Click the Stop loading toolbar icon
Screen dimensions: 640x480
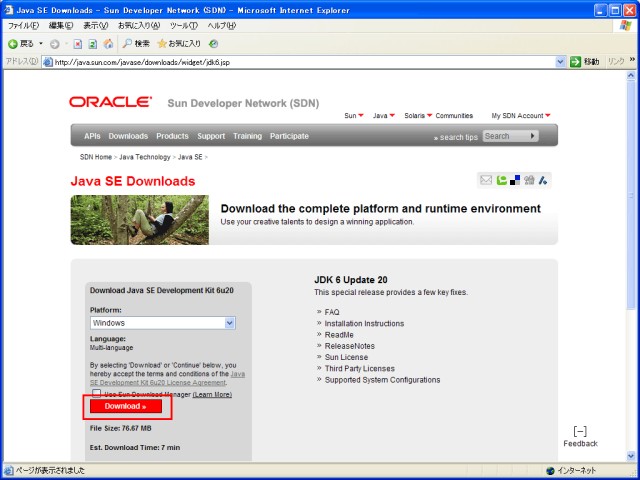tap(78, 44)
